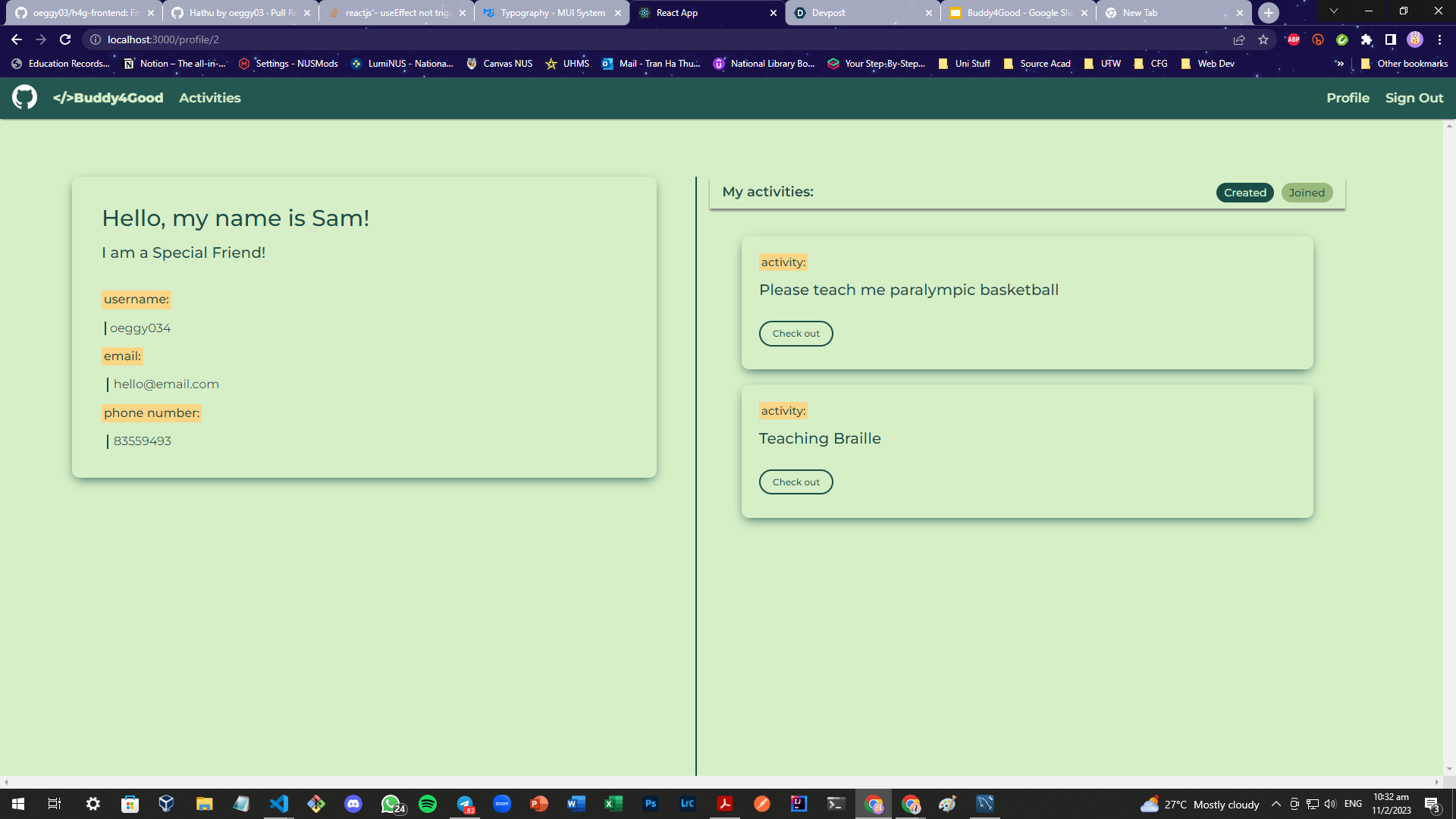Screen dimensions: 1456x819
Task: Click the horizontal scrollbar at bottom
Action: (720, 782)
